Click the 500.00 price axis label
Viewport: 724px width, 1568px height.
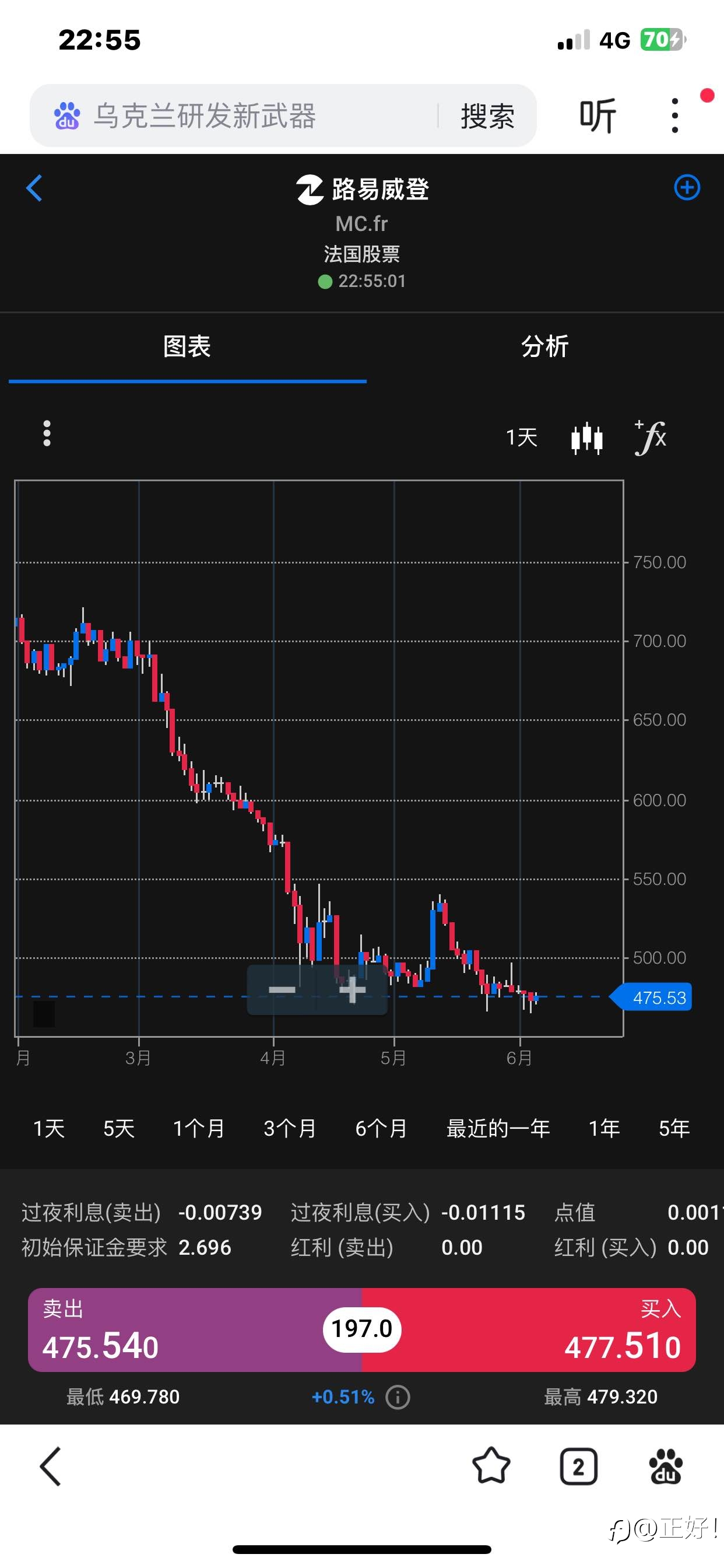pyautogui.click(x=659, y=957)
